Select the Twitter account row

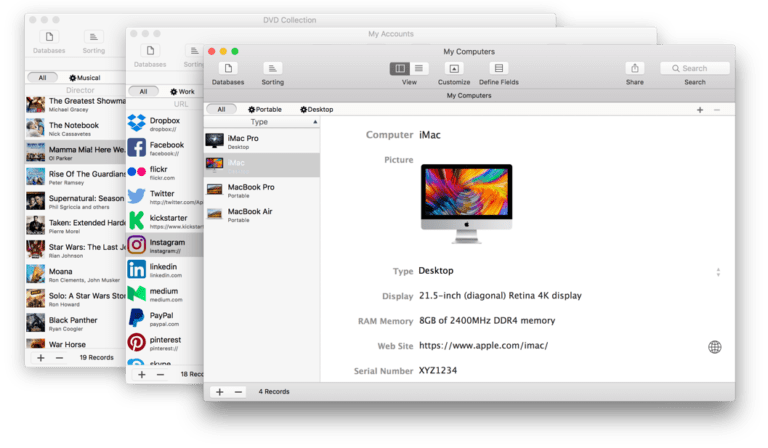[x=165, y=197]
